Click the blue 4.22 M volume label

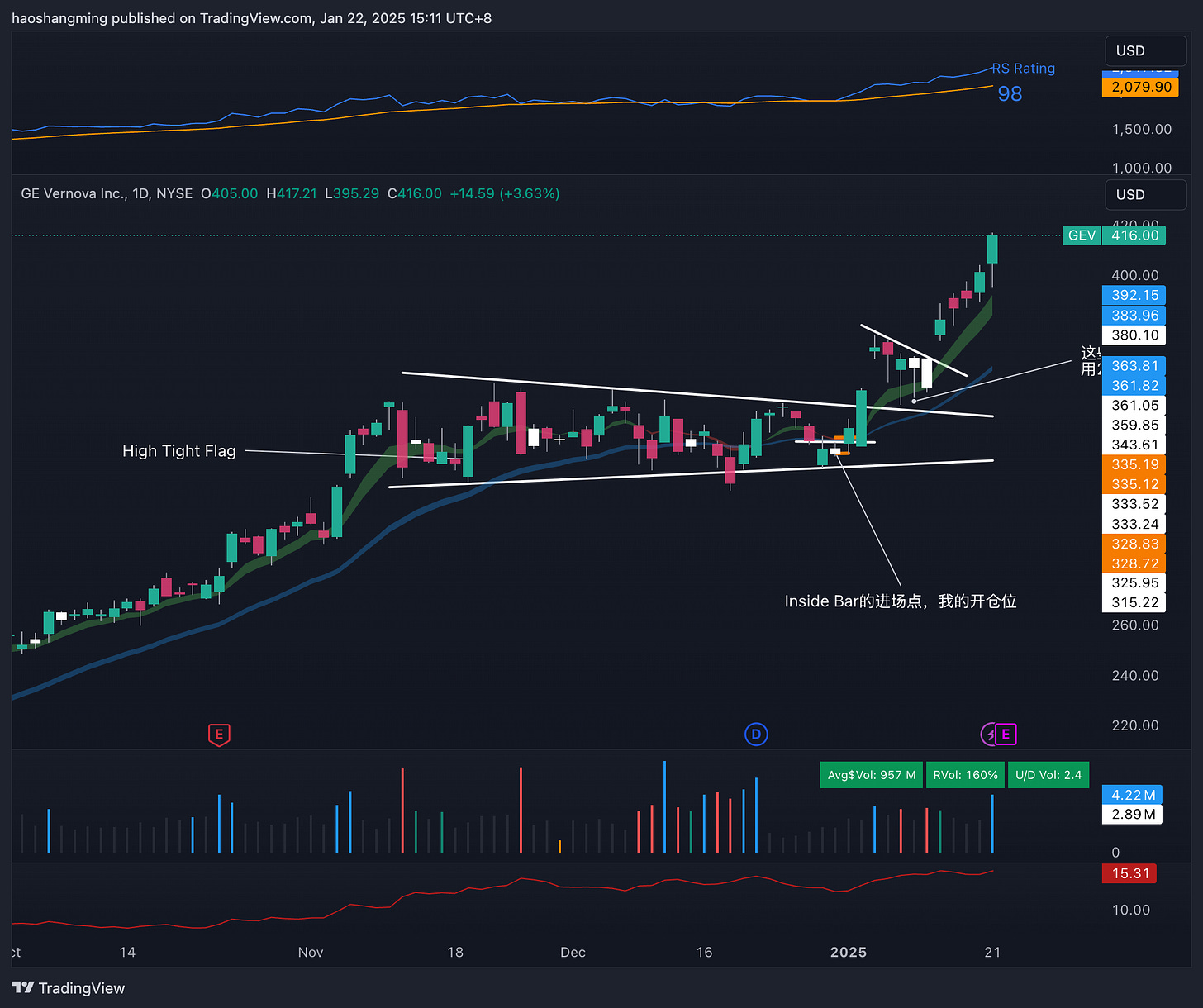1133,795
